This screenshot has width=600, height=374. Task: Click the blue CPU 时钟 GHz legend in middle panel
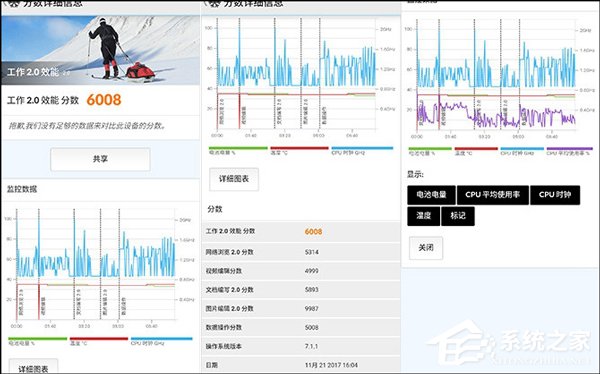[x=362, y=150]
